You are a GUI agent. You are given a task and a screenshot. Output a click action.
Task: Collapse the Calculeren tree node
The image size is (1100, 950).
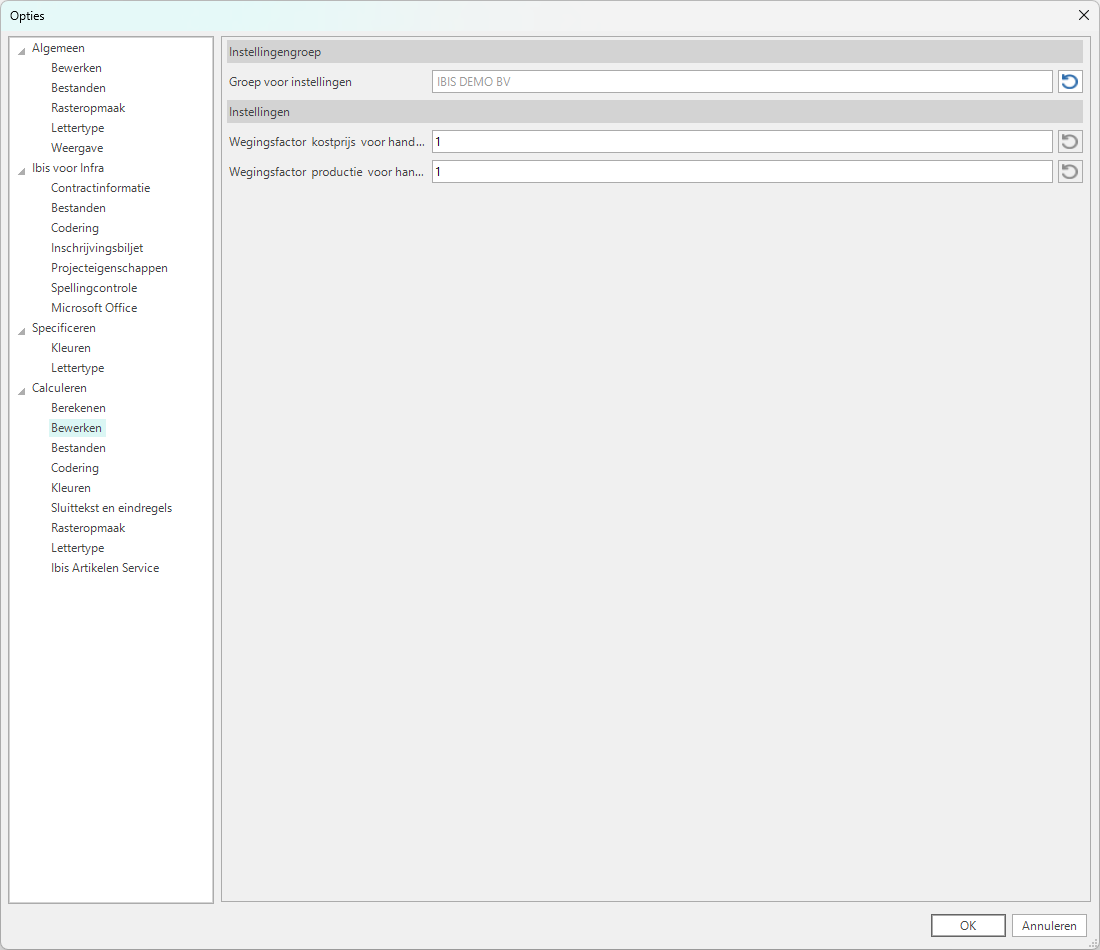tap(22, 389)
